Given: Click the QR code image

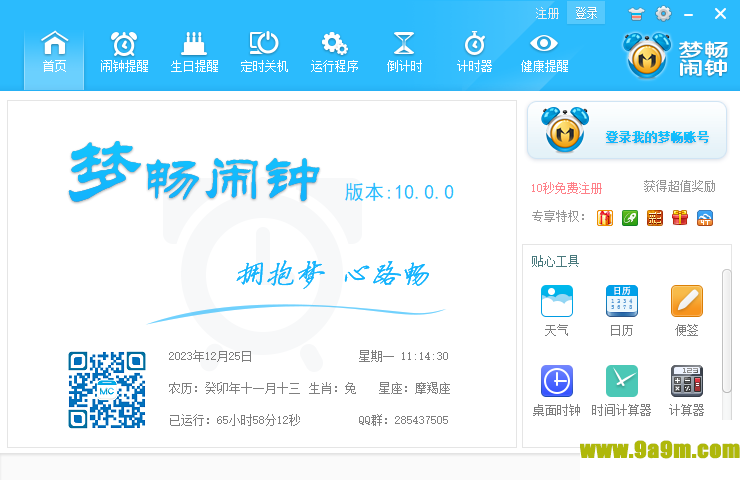Looking at the screenshot, I should point(107,390).
